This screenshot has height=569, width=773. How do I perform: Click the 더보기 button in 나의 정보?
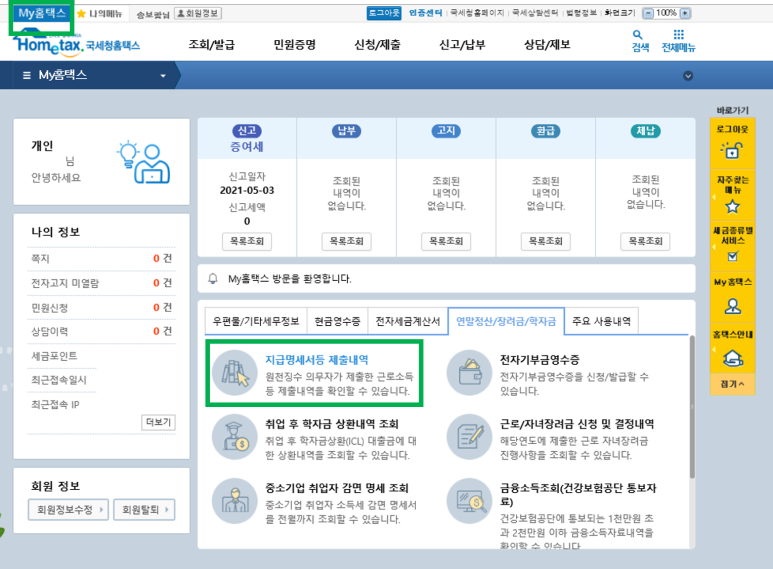pyautogui.click(x=158, y=422)
